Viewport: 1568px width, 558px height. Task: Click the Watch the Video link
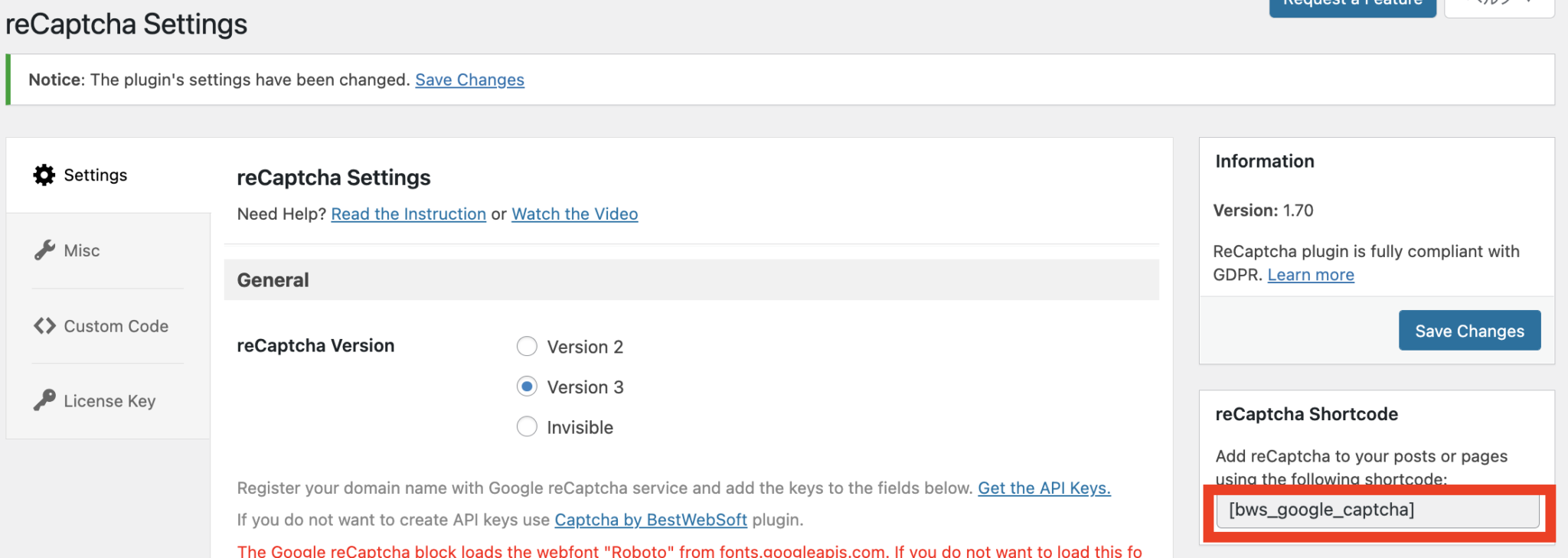click(574, 214)
